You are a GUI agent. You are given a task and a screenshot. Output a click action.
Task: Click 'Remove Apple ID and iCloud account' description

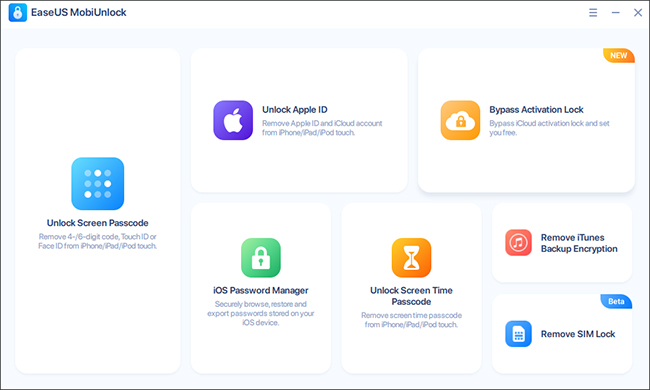(x=322, y=128)
